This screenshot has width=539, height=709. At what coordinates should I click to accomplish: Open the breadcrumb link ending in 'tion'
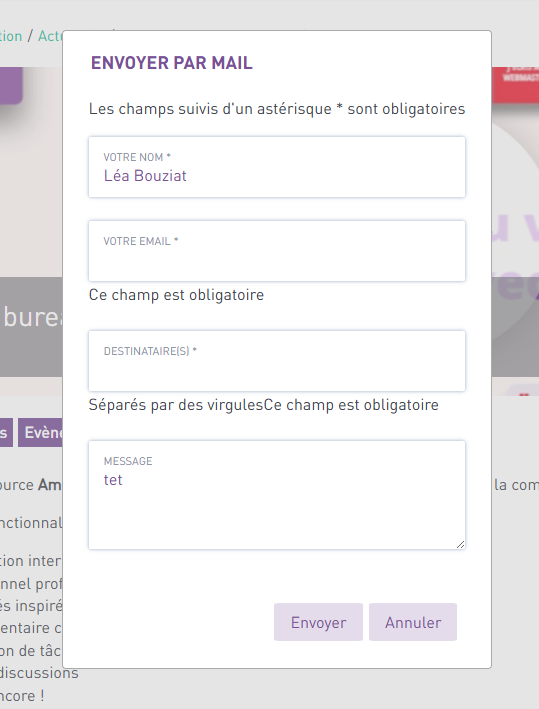[11, 36]
